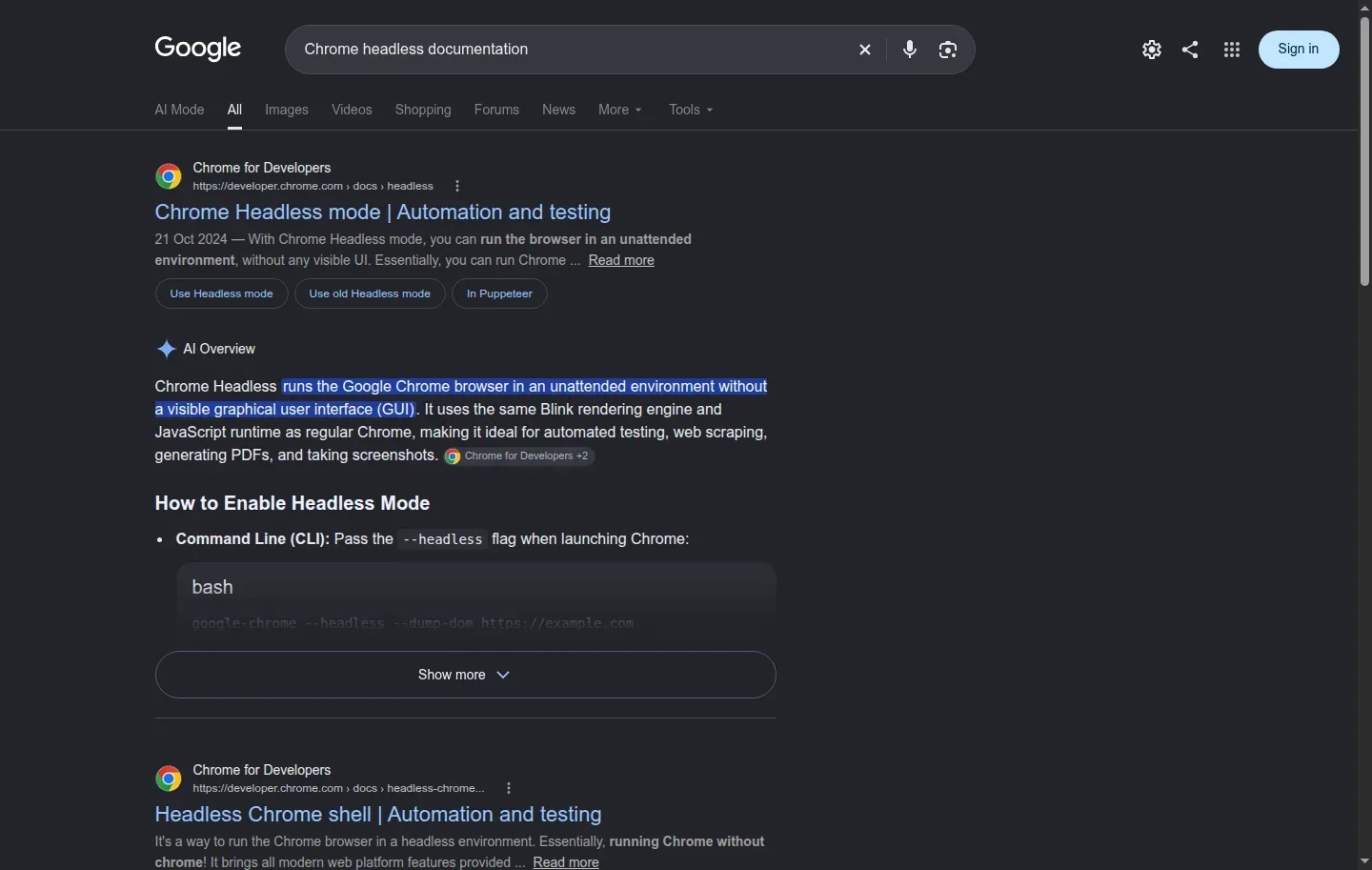
Task: Open quick settings gear icon
Action: (x=1152, y=50)
